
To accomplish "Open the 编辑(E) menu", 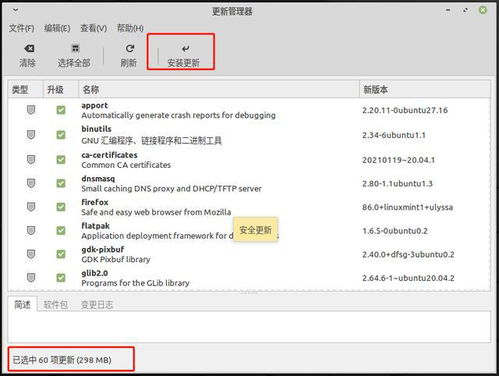I will [x=57, y=28].
